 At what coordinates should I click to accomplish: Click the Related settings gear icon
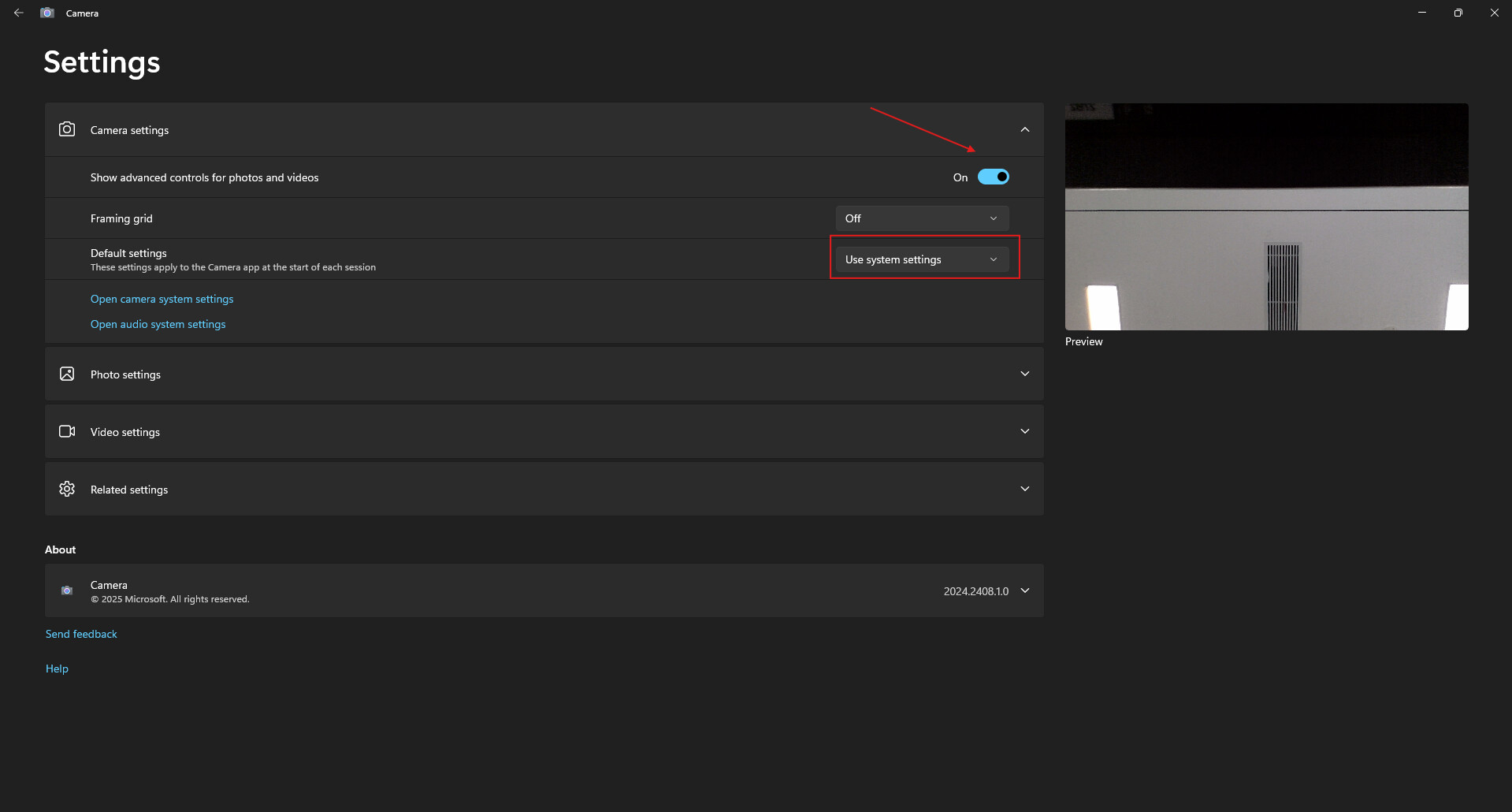(x=67, y=489)
